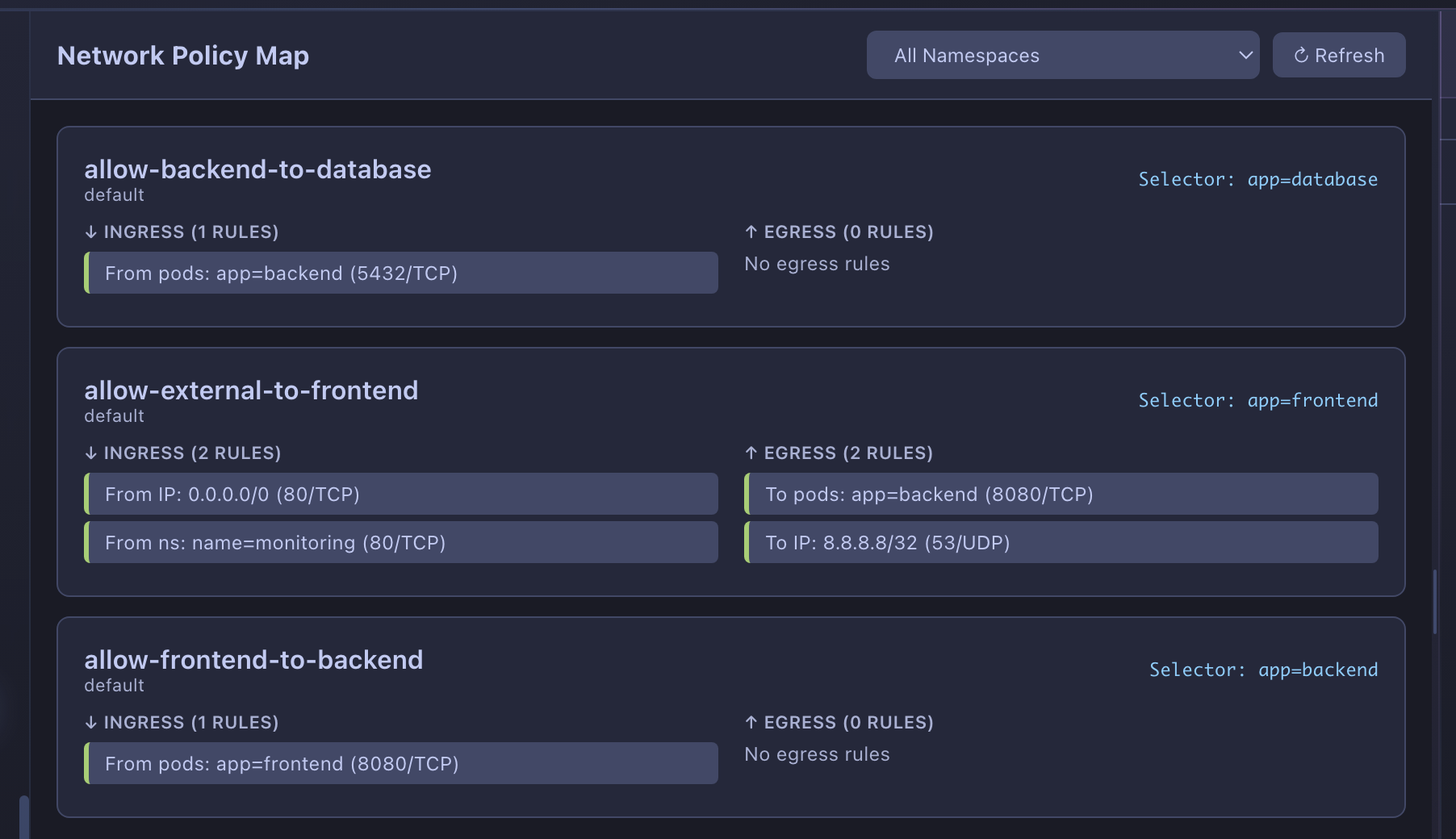Viewport: 1456px width, 839px height.
Task: Click the ingress down-arrow icon on allow-frontend-to-backend
Action: coord(90,722)
